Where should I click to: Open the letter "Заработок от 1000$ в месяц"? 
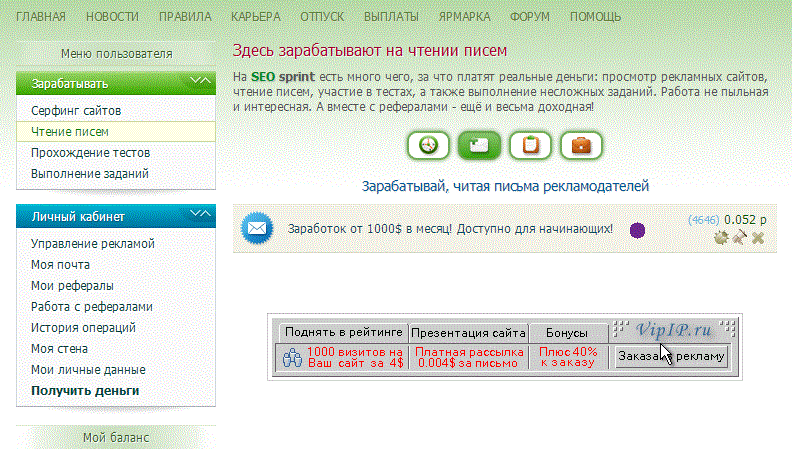coord(450,229)
